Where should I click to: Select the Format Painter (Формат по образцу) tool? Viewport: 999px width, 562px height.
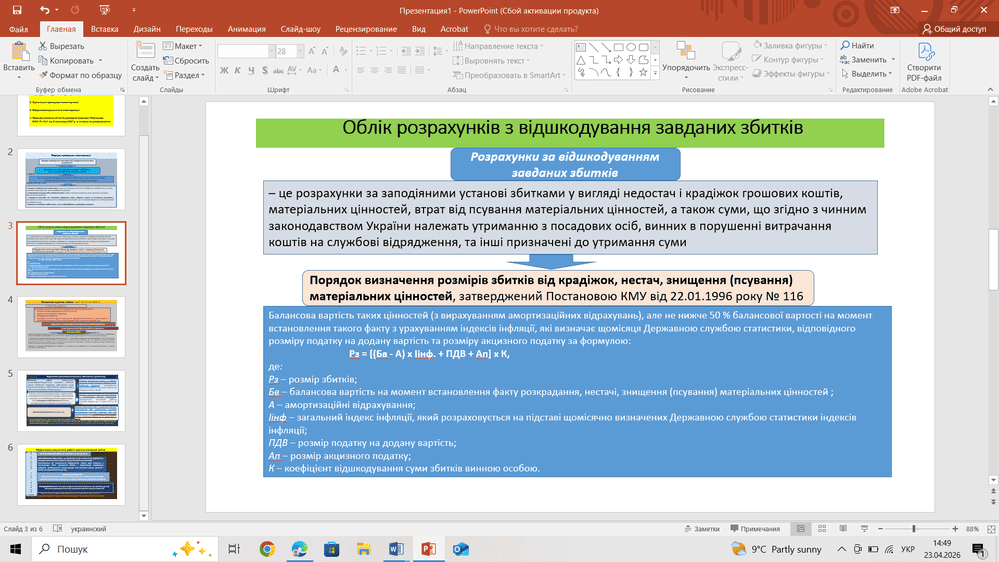[79, 74]
